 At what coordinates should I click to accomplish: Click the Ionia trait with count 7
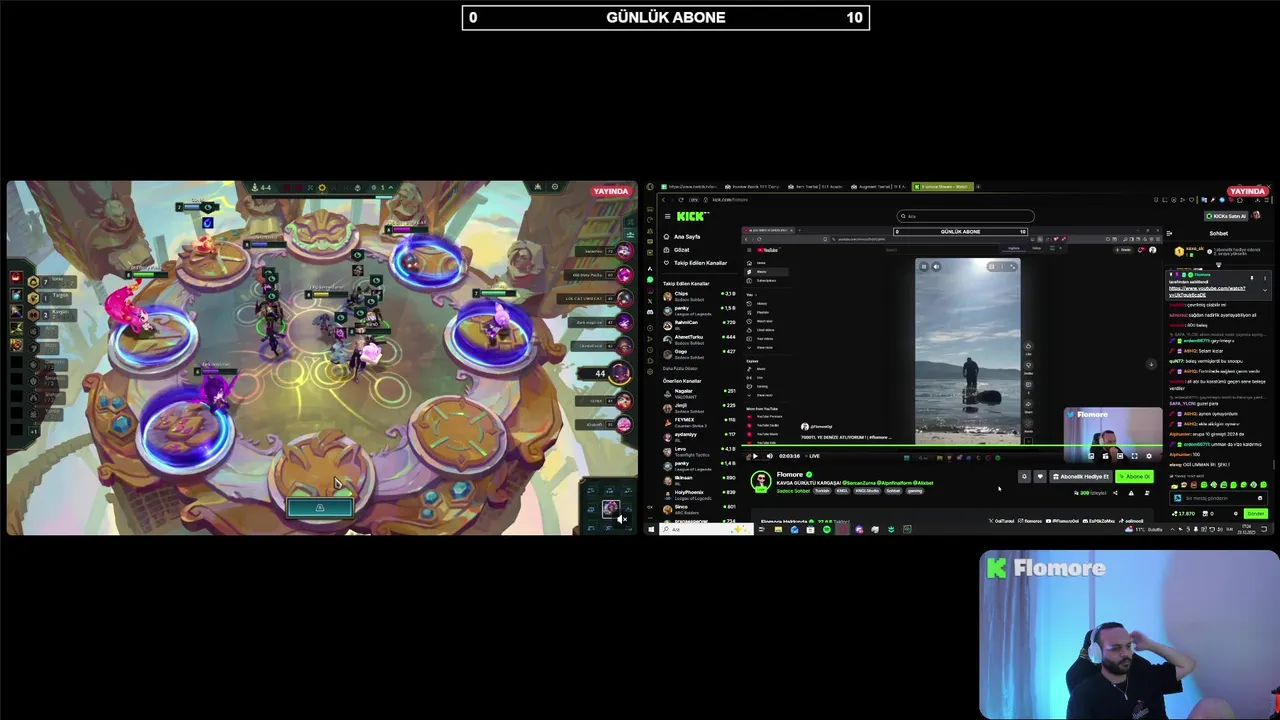tap(52, 282)
